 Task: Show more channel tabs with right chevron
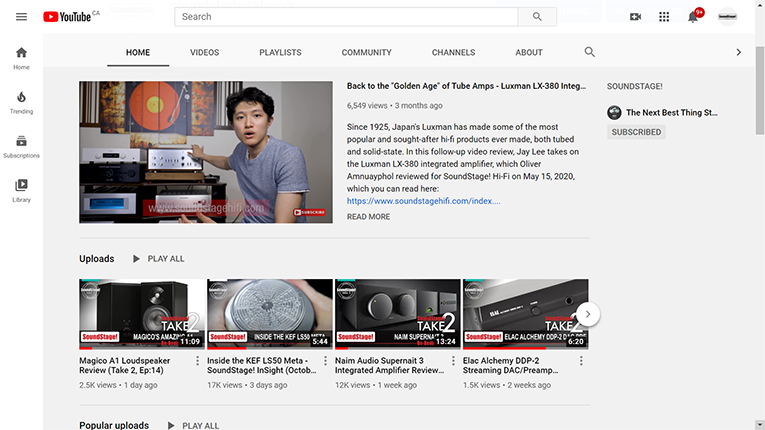(x=738, y=52)
